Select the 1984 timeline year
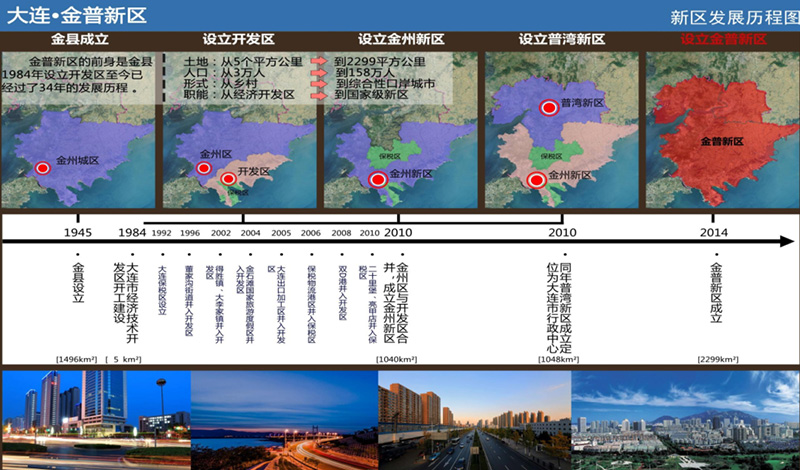 pyautogui.click(x=132, y=232)
